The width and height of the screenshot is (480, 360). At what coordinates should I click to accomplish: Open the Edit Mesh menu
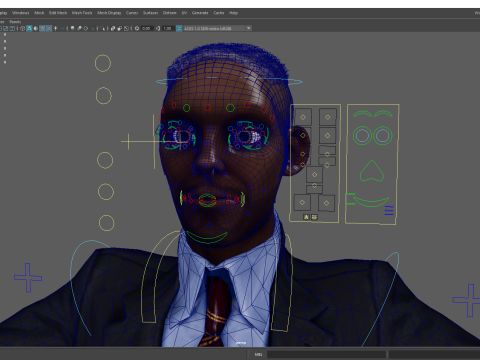58,13
